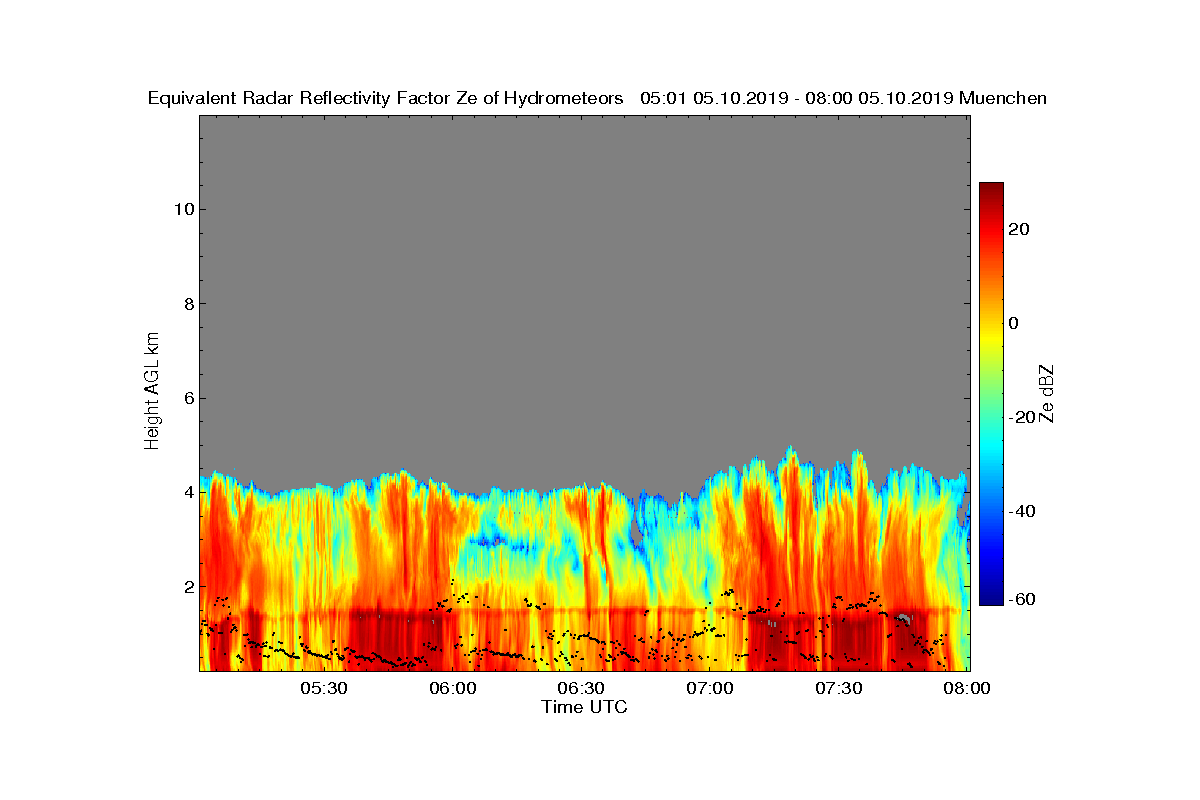Click the "Ze dBZ" colorbar label
The width and height of the screenshot is (1200, 800).
pyautogui.click(x=1047, y=393)
